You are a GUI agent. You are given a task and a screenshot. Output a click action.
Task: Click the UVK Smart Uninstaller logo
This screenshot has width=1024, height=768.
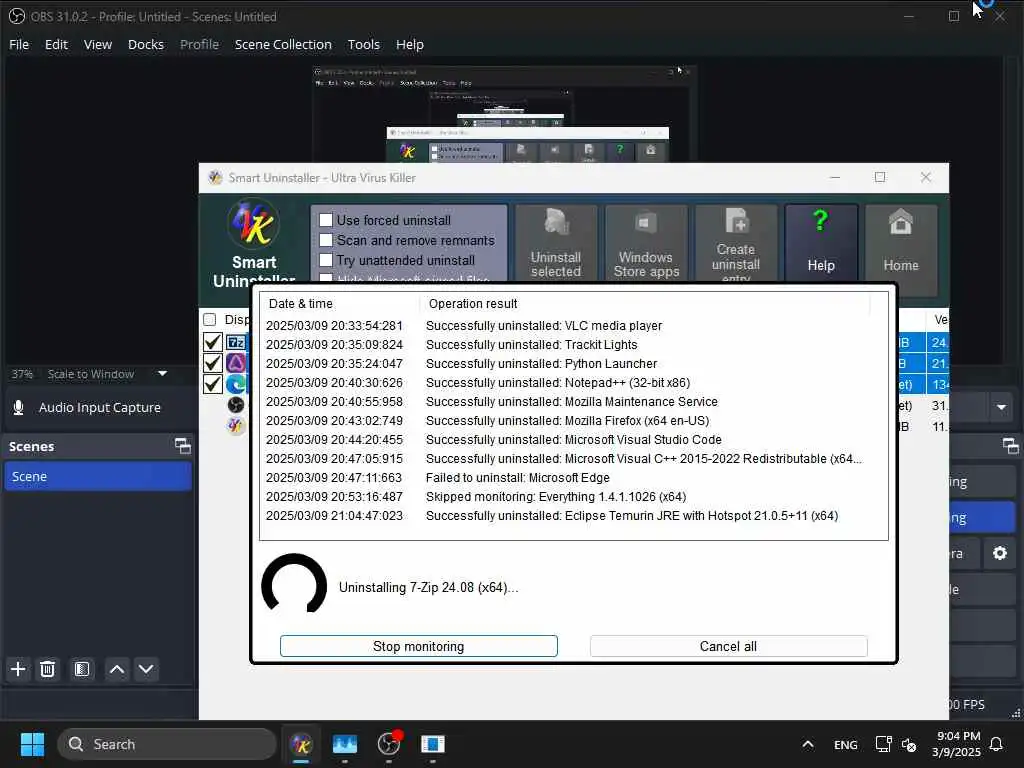click(254, 224)
